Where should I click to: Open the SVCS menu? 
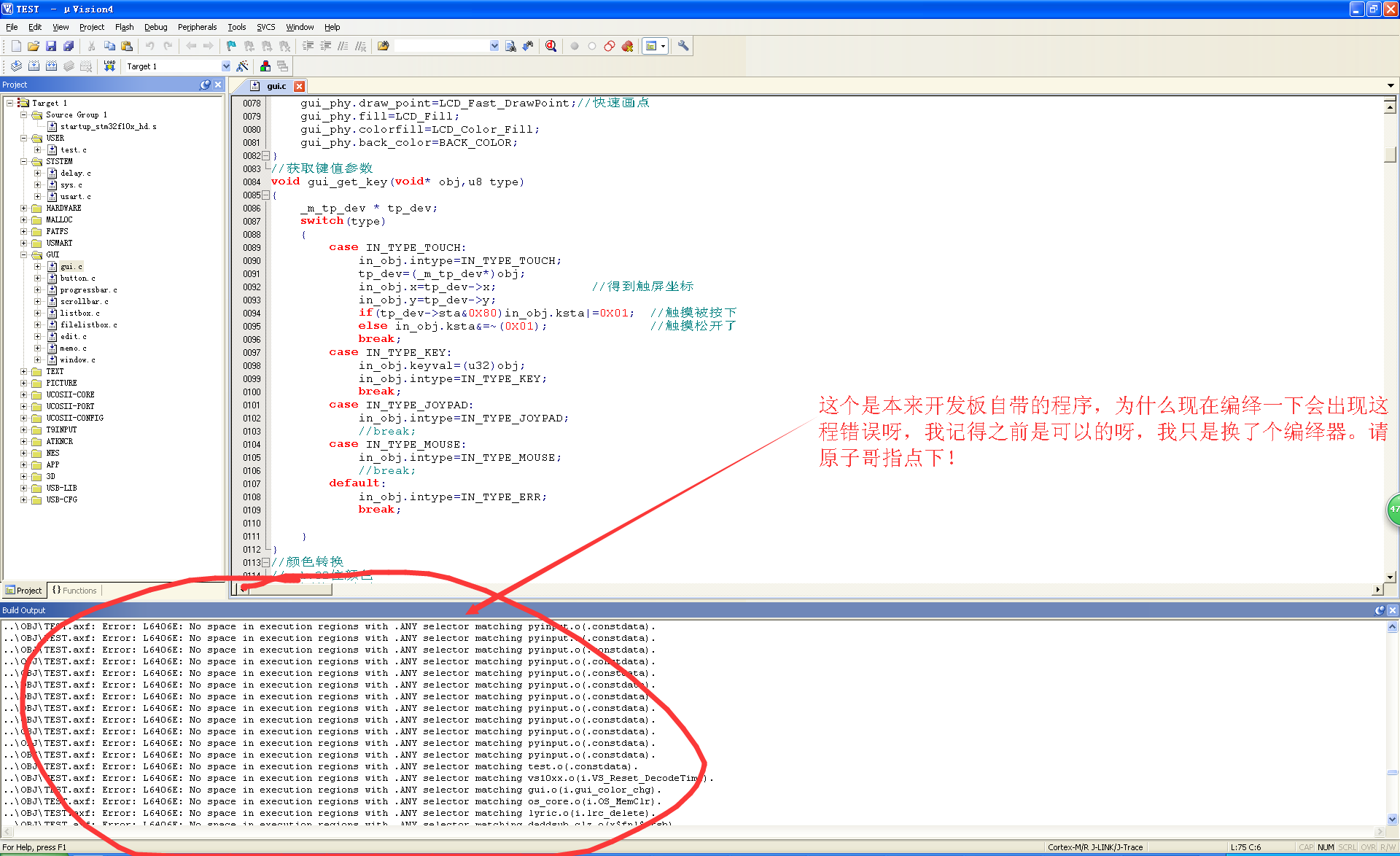(x=266, y=27)
